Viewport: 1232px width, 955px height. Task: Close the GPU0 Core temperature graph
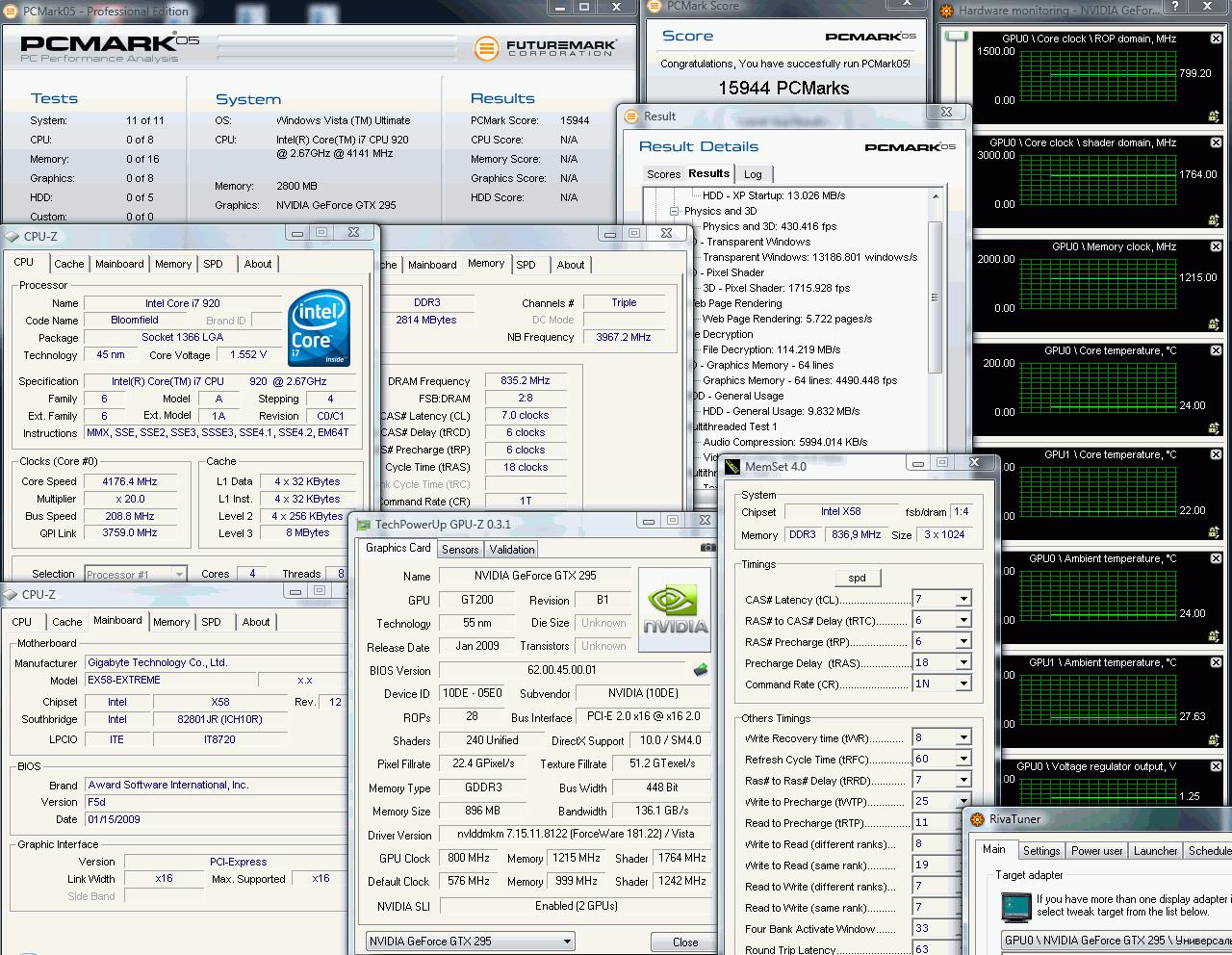pyautogui.click(x=1216, y=351)
